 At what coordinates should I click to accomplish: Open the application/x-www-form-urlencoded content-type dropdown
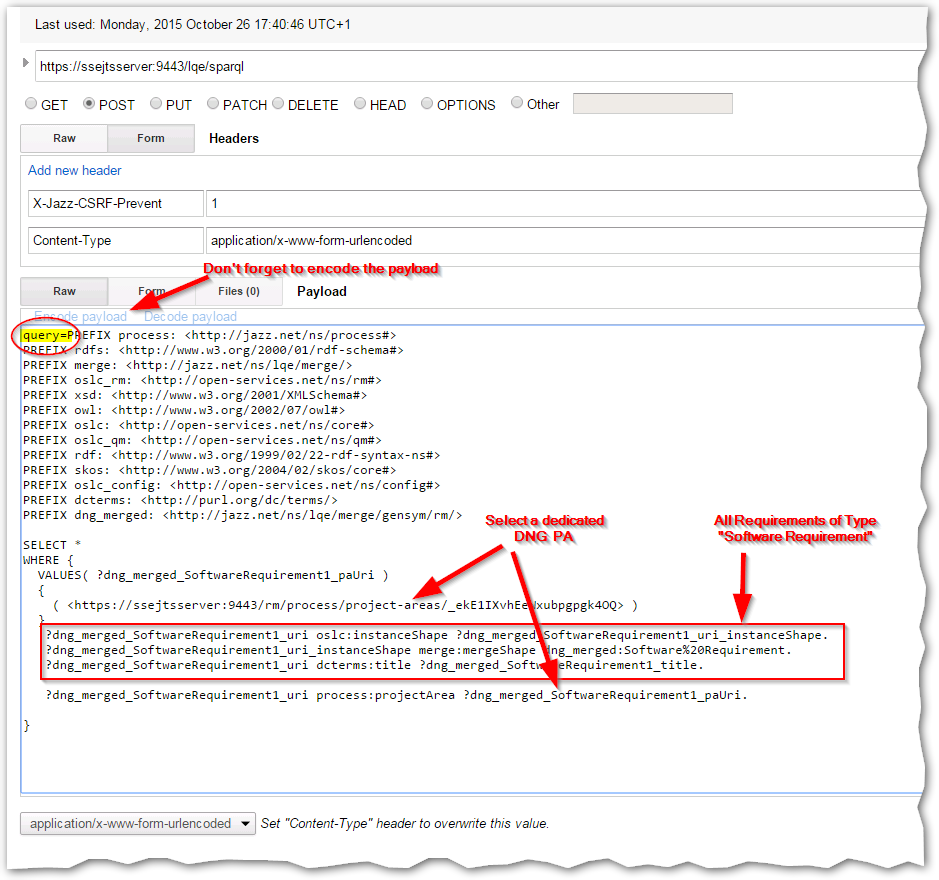(139, 824)
